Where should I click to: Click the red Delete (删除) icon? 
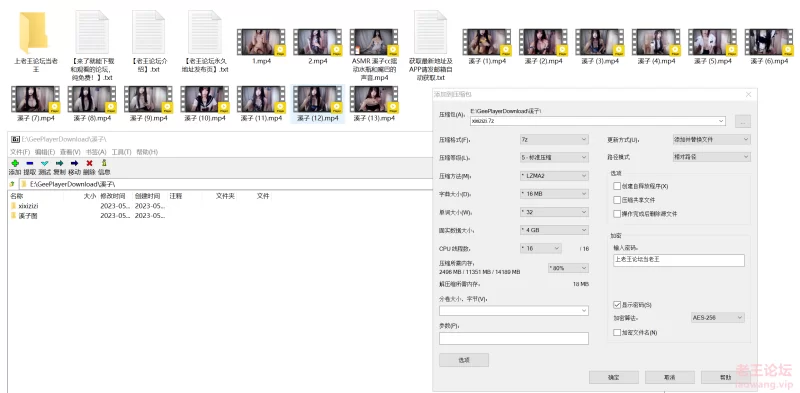[89, 163]
